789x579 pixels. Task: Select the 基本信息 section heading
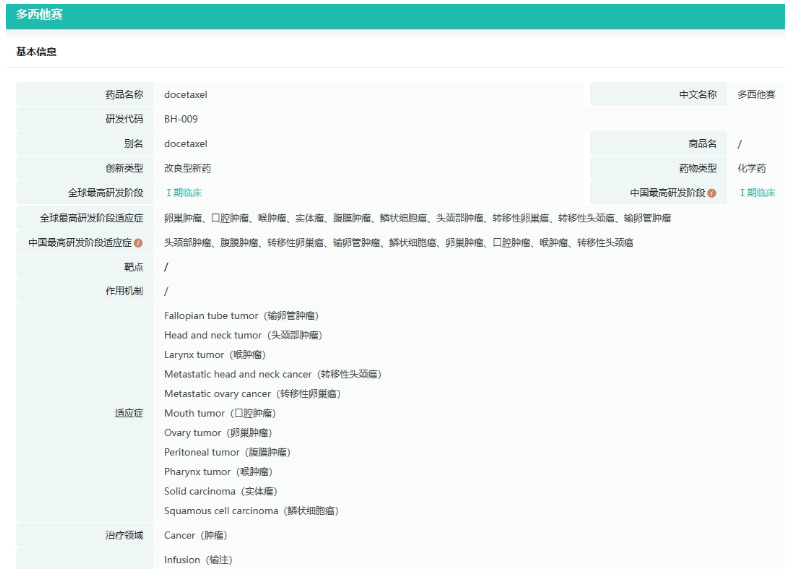point(37,51)
